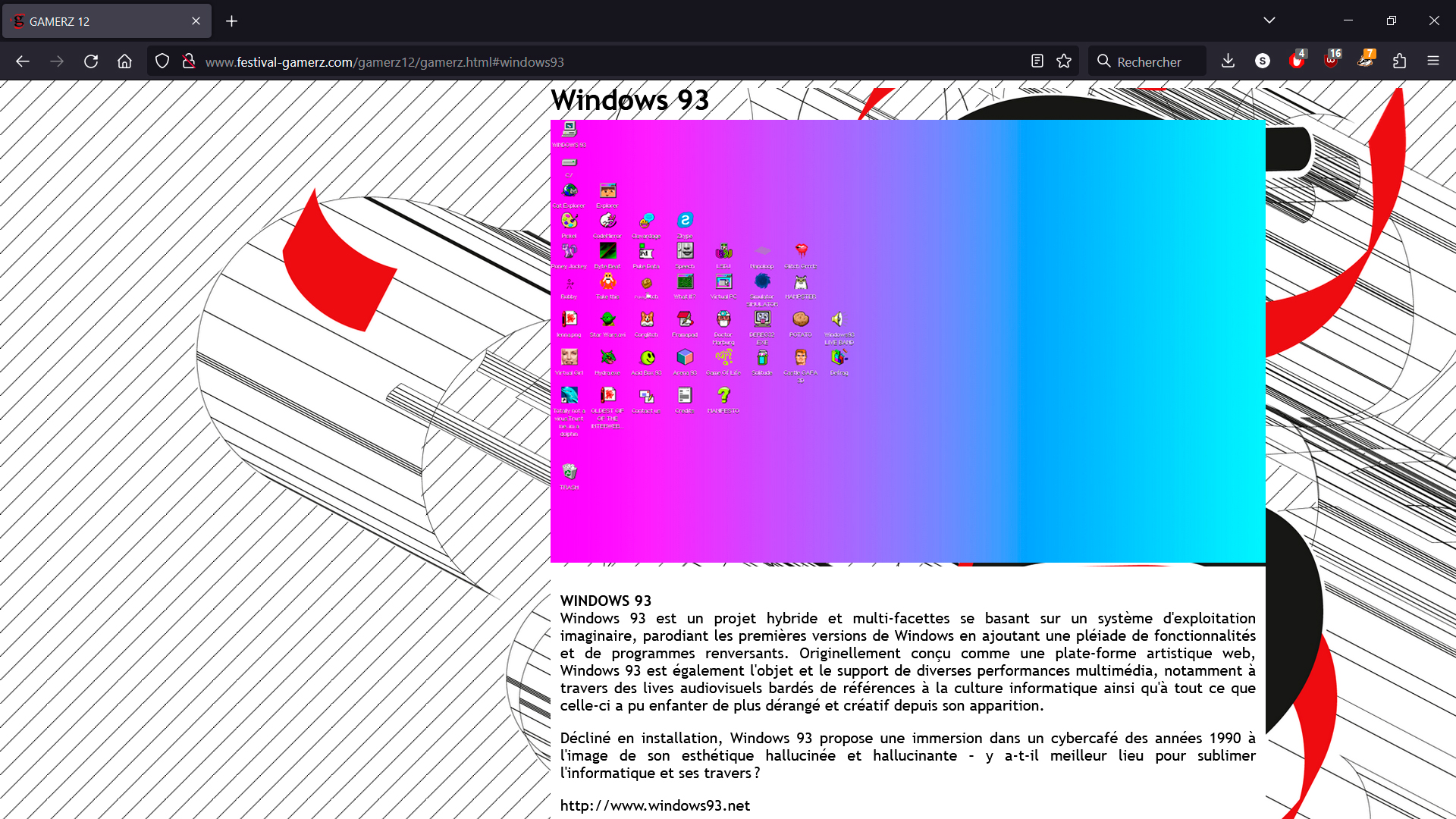Open the Poney Jockey icon
1456x819 pixels.
click(x=570, y=252)
